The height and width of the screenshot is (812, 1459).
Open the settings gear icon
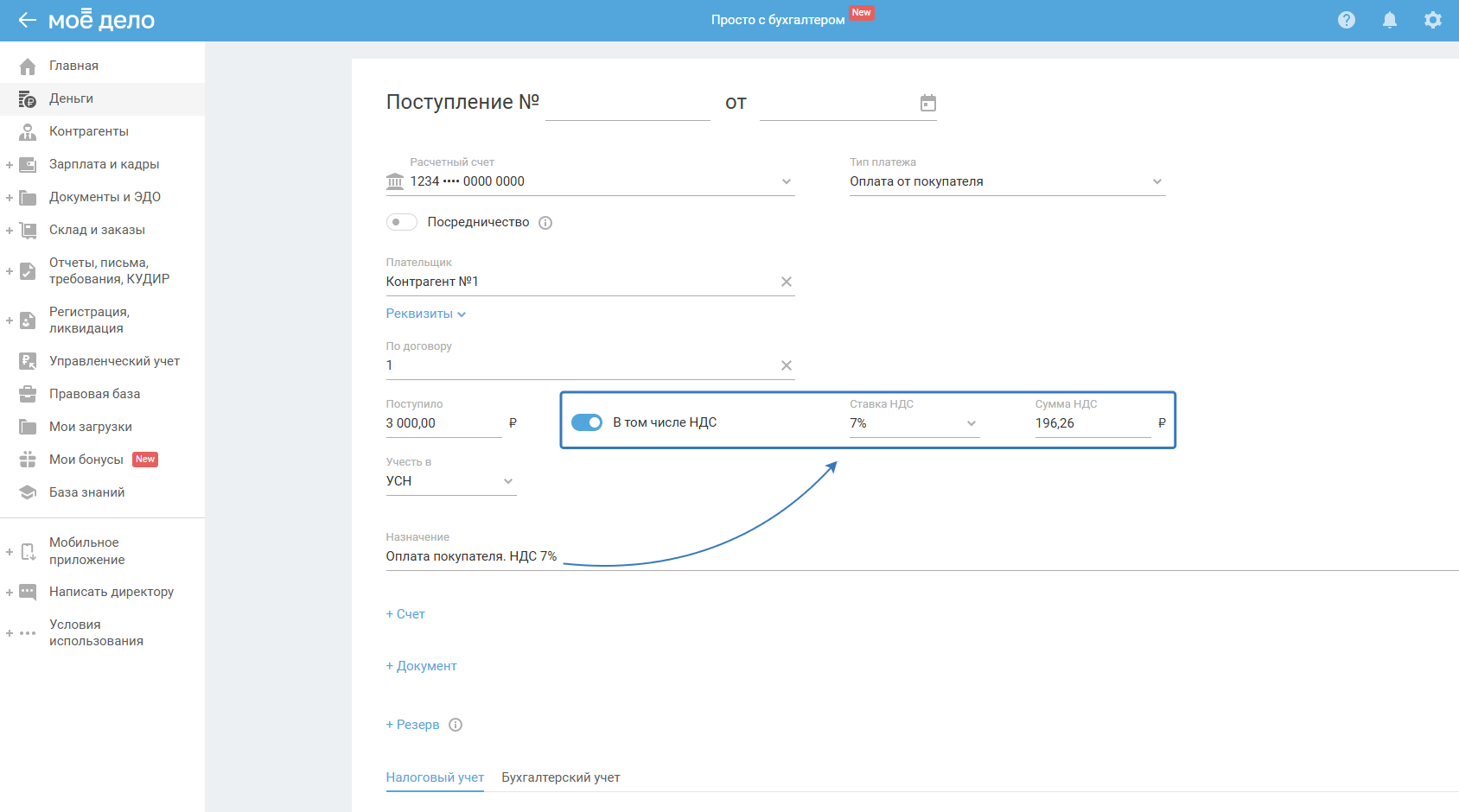pos(1432,20)
